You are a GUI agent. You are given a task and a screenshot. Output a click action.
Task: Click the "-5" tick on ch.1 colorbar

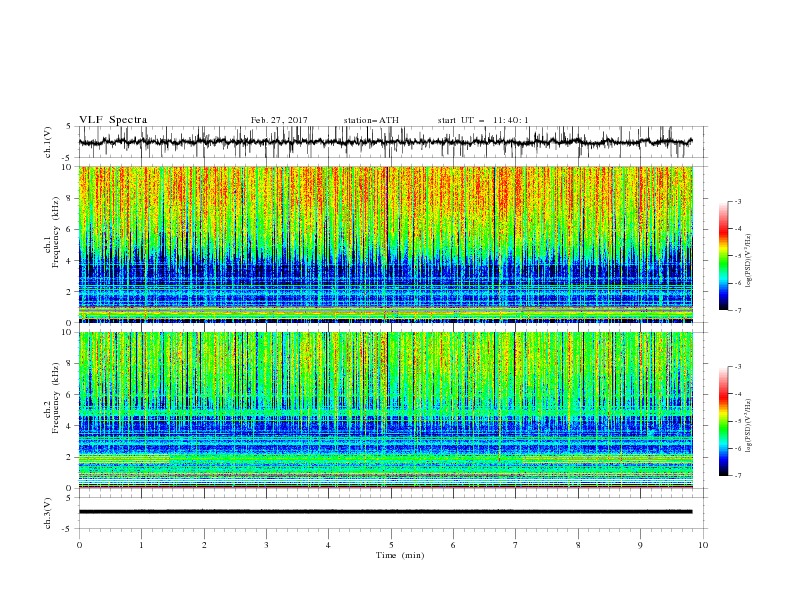(x=738, y=256)
